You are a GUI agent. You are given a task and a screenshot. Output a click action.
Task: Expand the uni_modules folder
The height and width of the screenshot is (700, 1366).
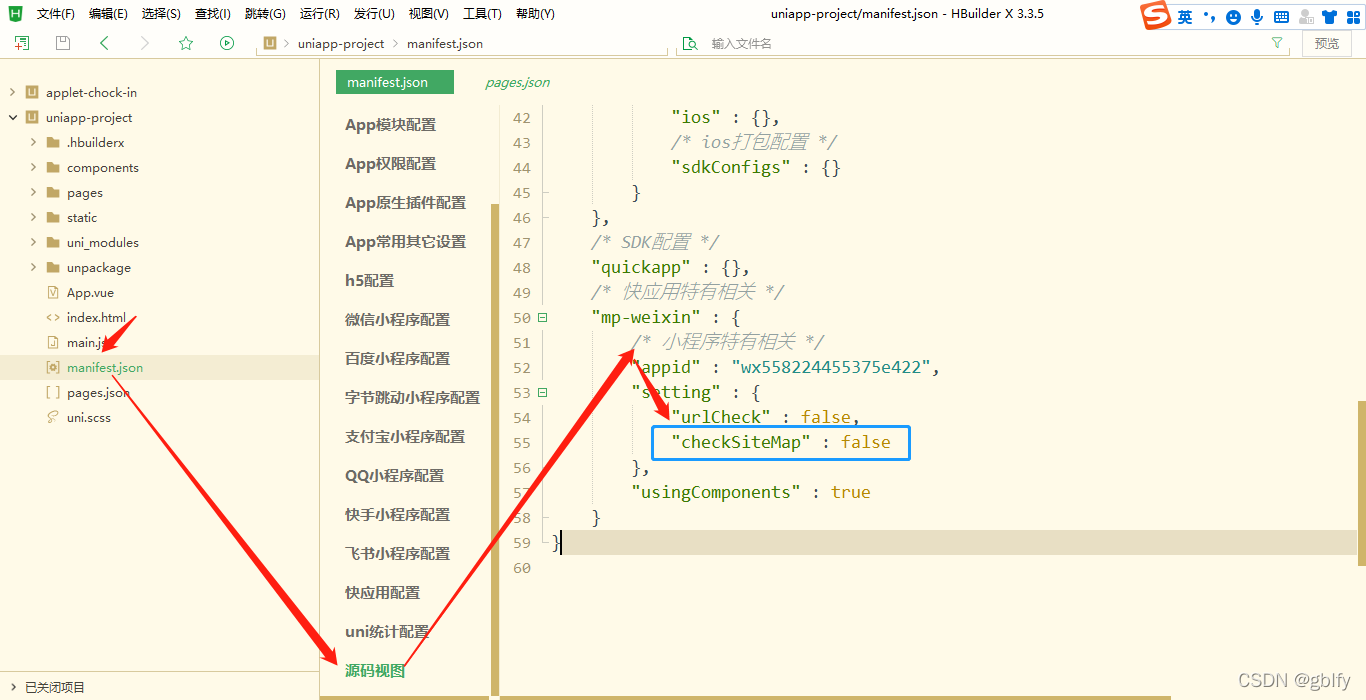point(34,242)
